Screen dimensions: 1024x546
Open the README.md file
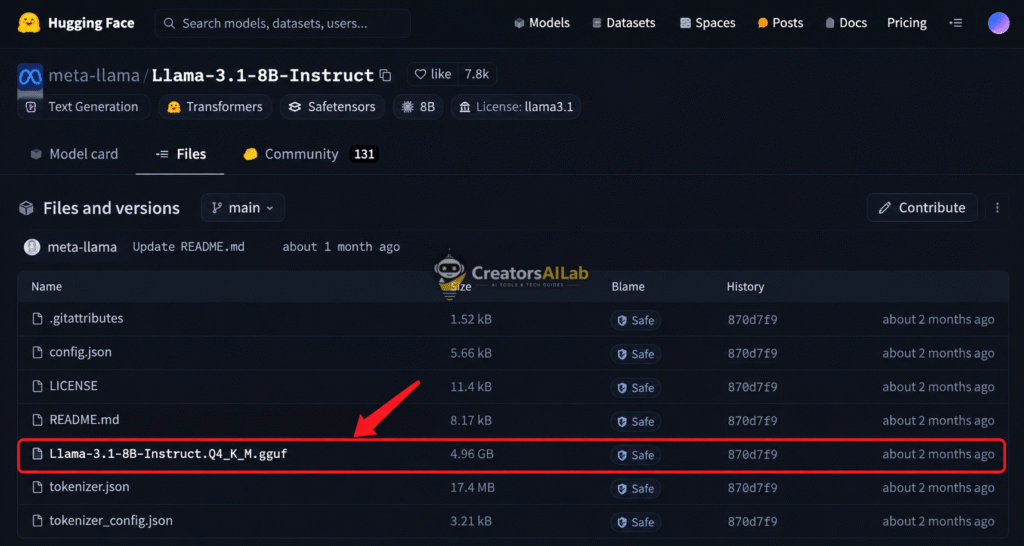click(84, 420)
